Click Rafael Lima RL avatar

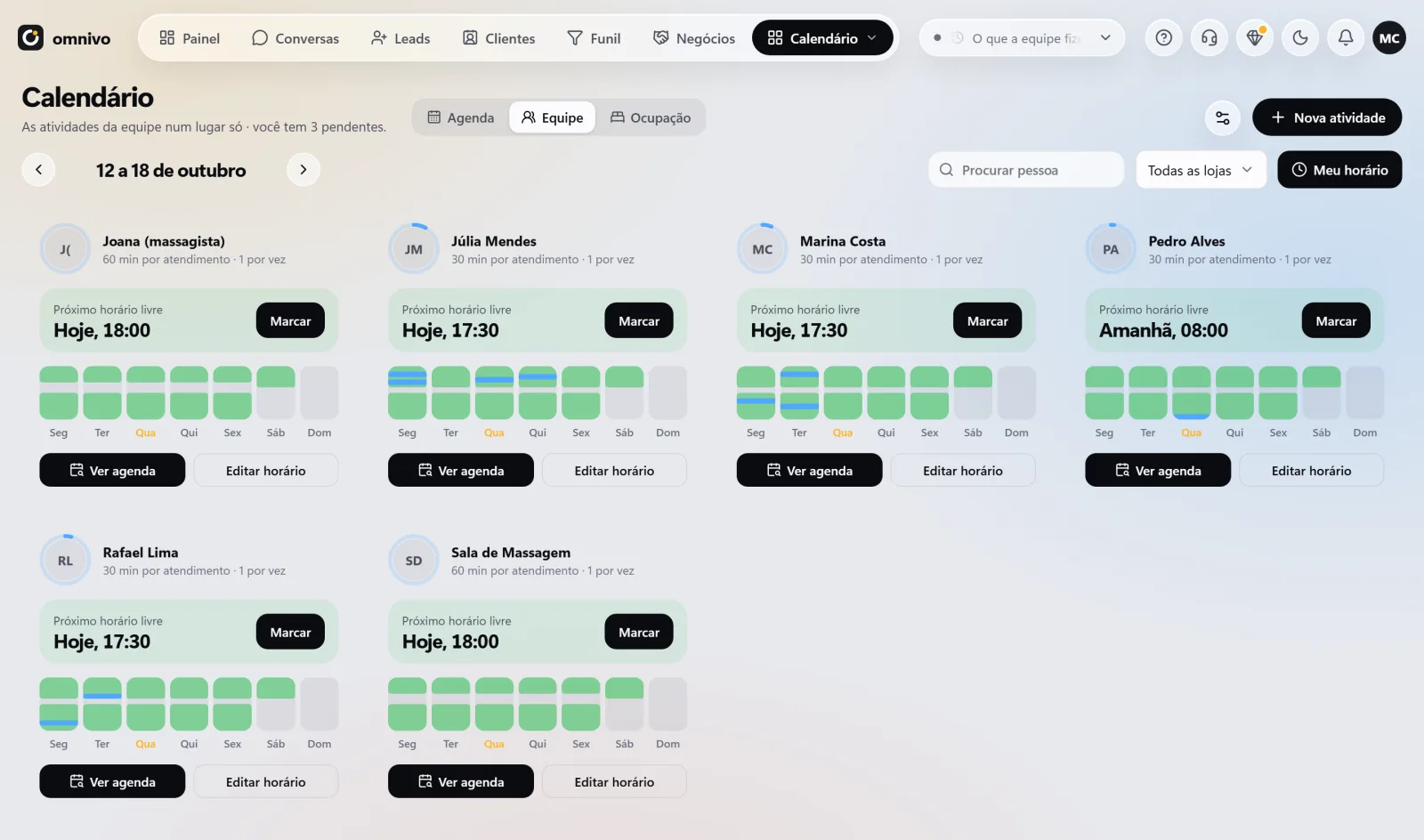(x=65, y=561)
